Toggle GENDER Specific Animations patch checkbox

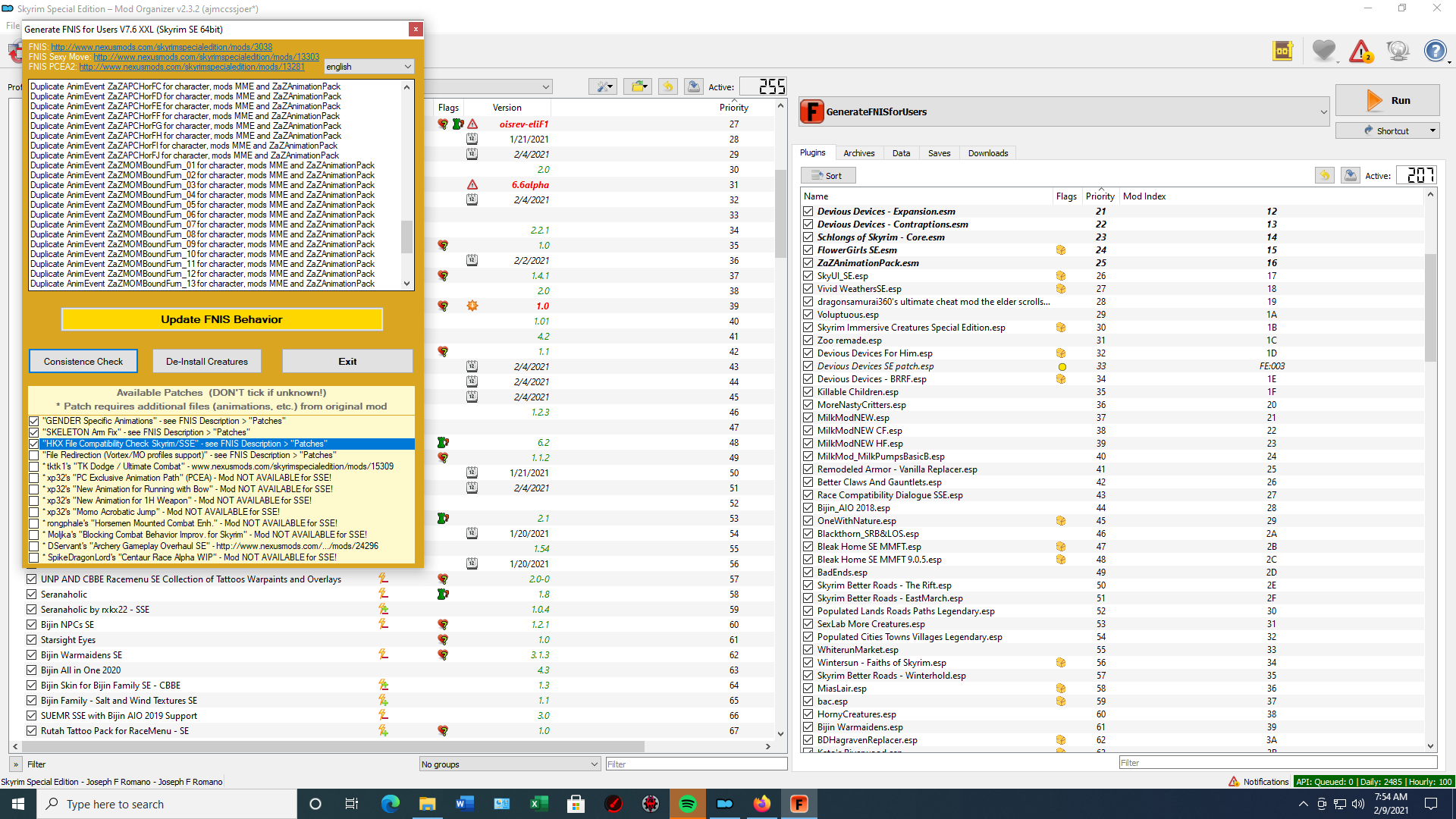[34, 422]
